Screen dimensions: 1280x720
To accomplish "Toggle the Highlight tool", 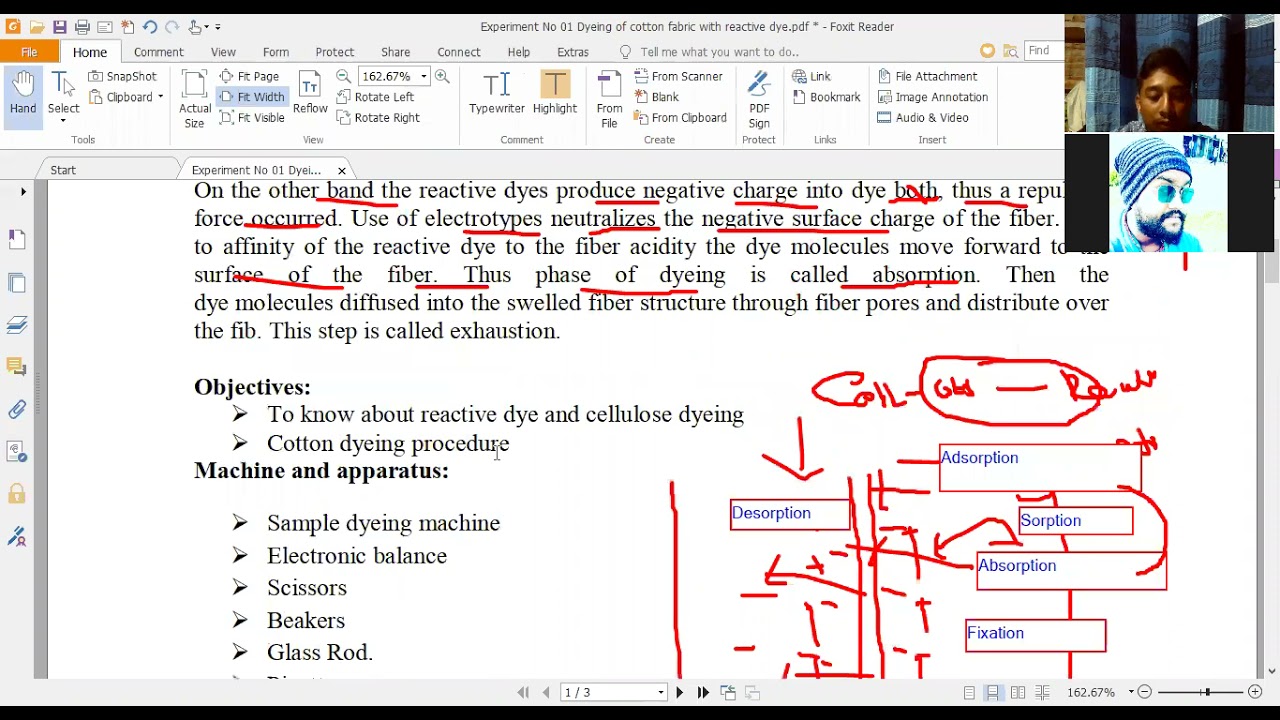I will (x=555, y=95).
